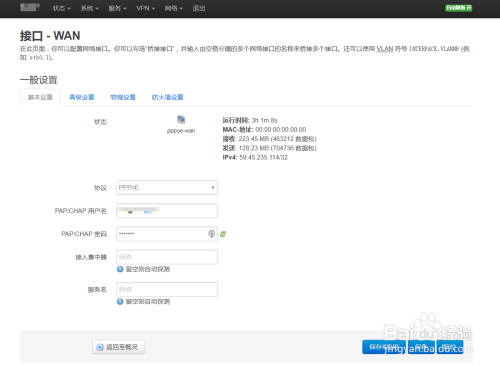Click the 发送 128.23 MB statistic
Screen dimensions: 500x366
269,148
